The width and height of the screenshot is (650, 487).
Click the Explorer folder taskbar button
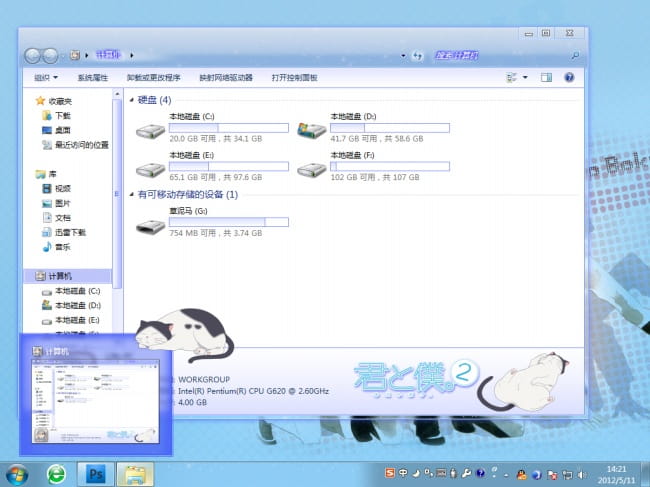135,474
